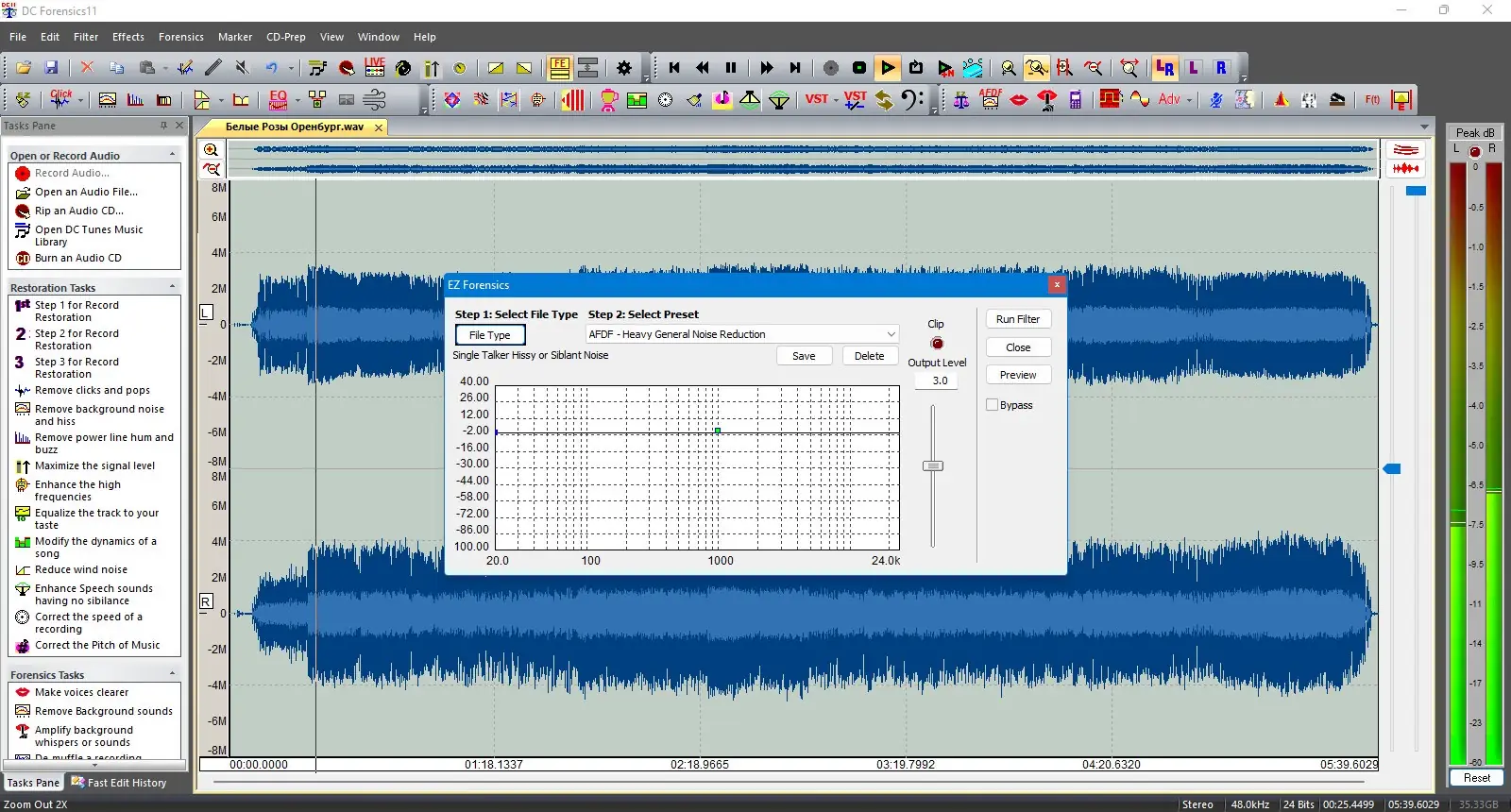
Task: Click the settings gear icon in toolbar
Action: (624, 68)
